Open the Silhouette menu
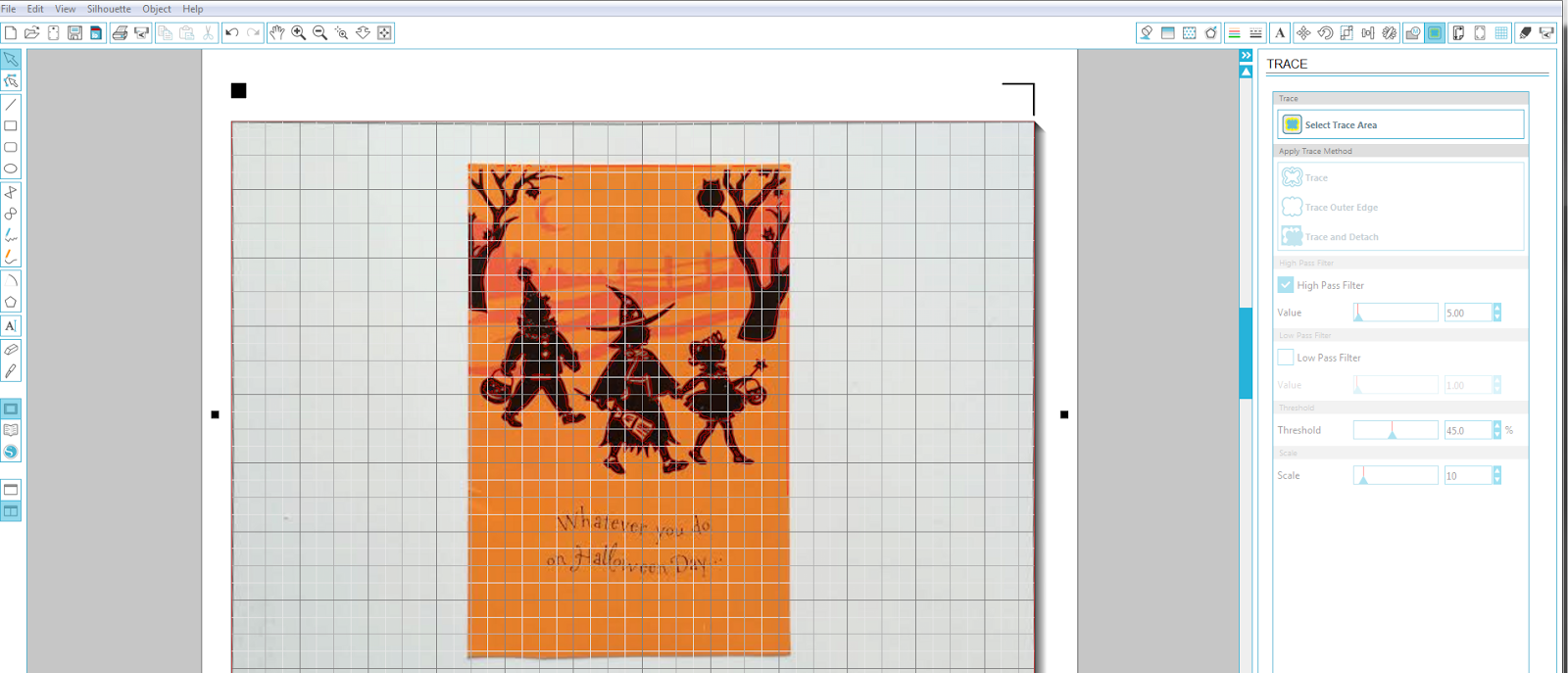The height and width of the screenshot is (673, 1568). coord(109,9)
